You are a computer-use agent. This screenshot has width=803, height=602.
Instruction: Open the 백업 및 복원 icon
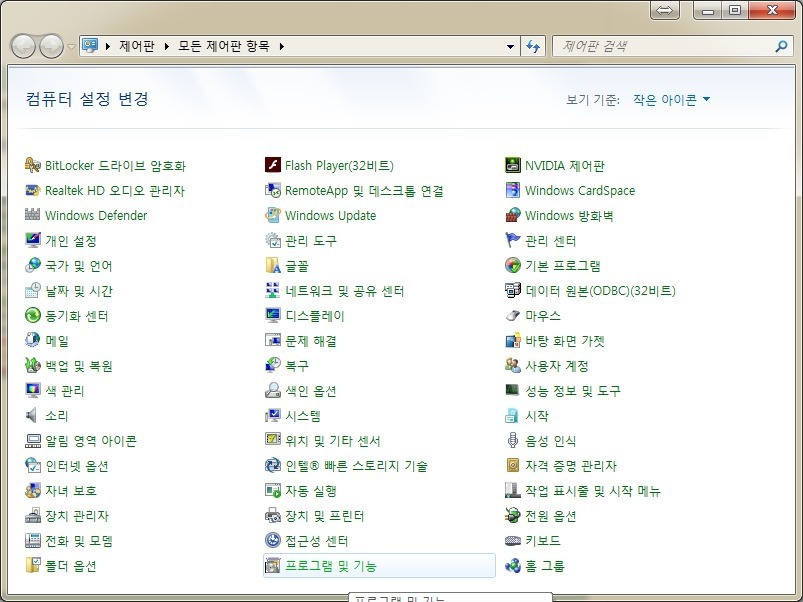click(33, 366)
